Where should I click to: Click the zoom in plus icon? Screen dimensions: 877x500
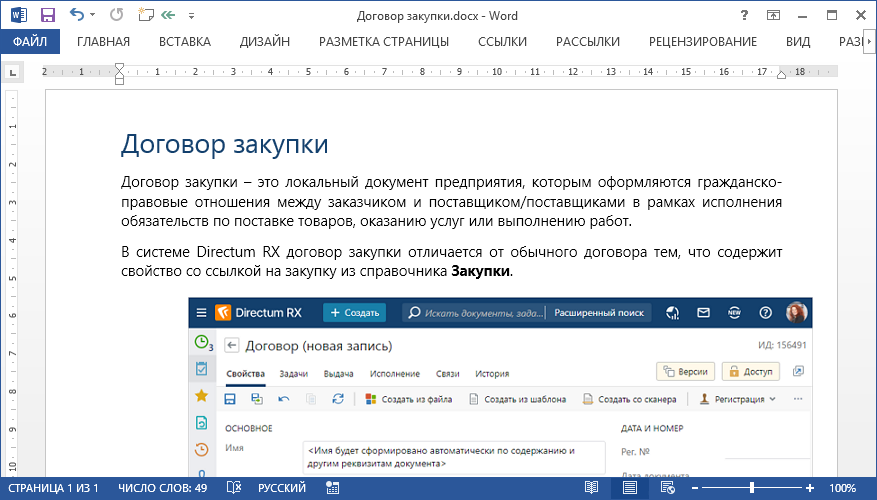808,488
